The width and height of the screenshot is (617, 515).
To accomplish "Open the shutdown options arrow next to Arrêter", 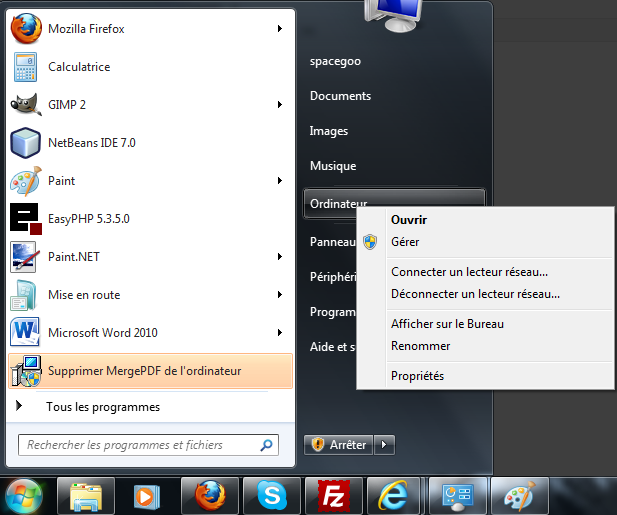I will pos(384,445).
